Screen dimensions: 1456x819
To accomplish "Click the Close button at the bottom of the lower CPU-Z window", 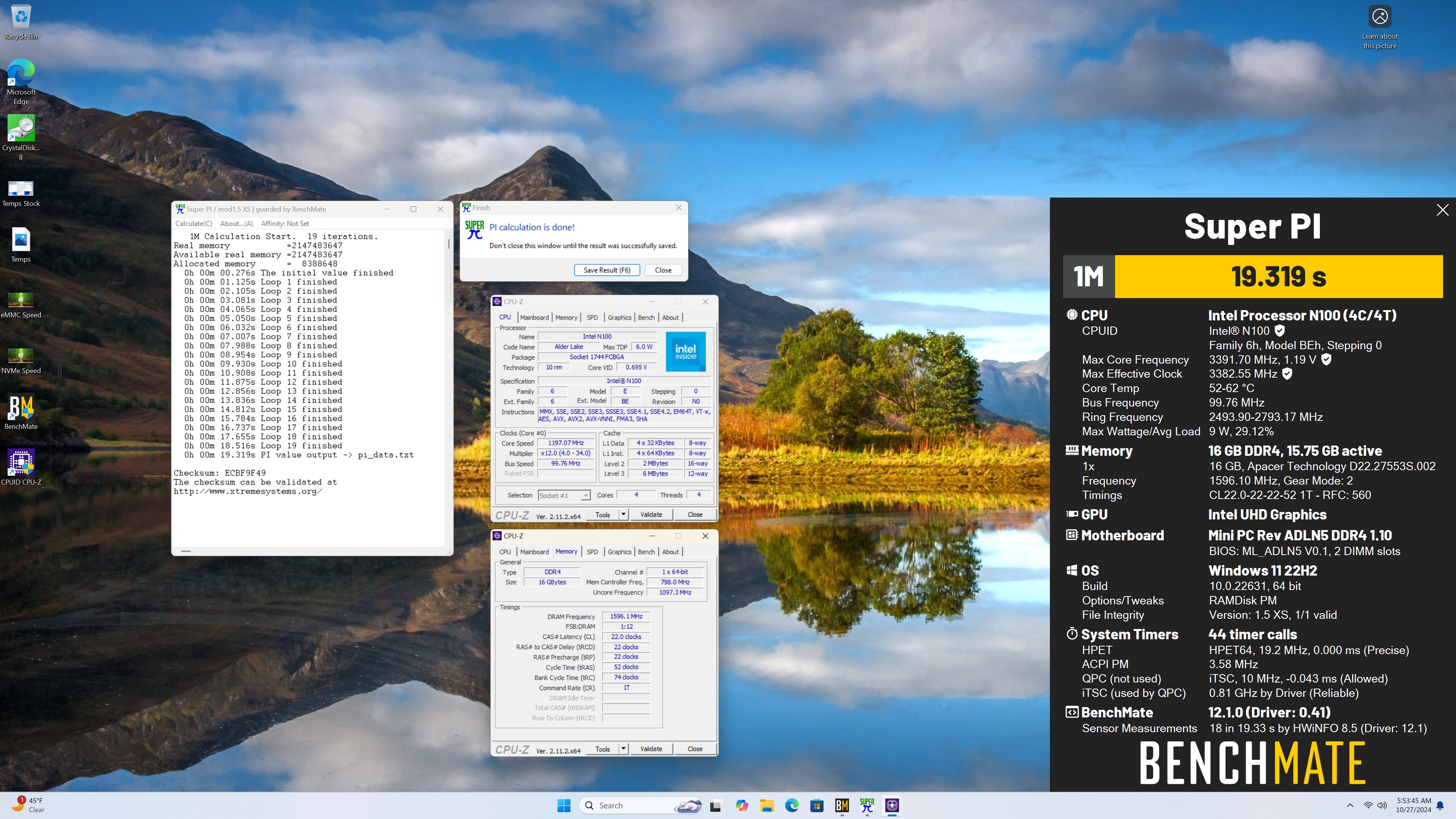I will (x=695, y=750).
